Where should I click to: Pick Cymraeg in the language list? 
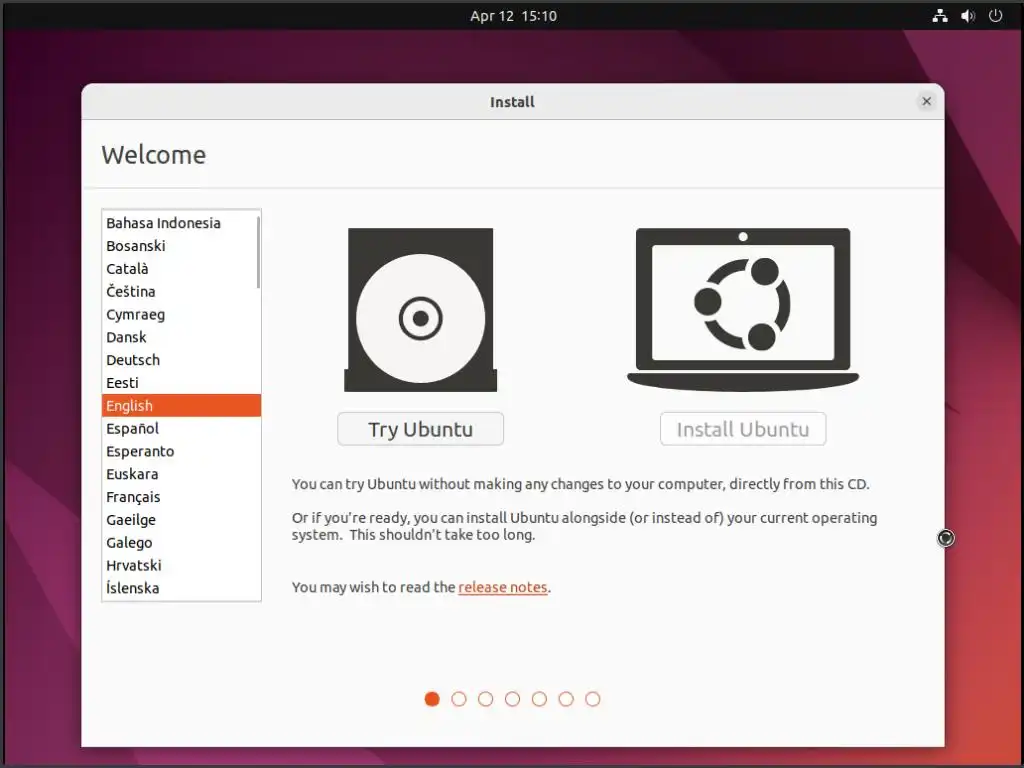point(181,315)
